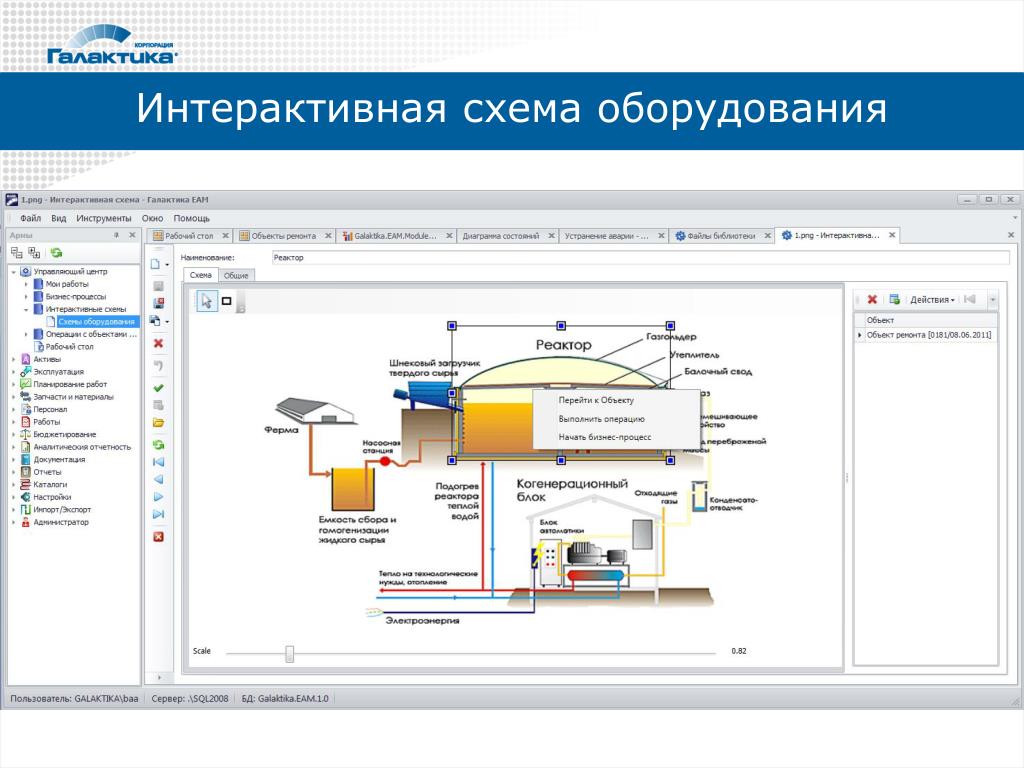Open the Окно menu
Image resolution: width=1024 pixels, height=768 pixels.
152,218
